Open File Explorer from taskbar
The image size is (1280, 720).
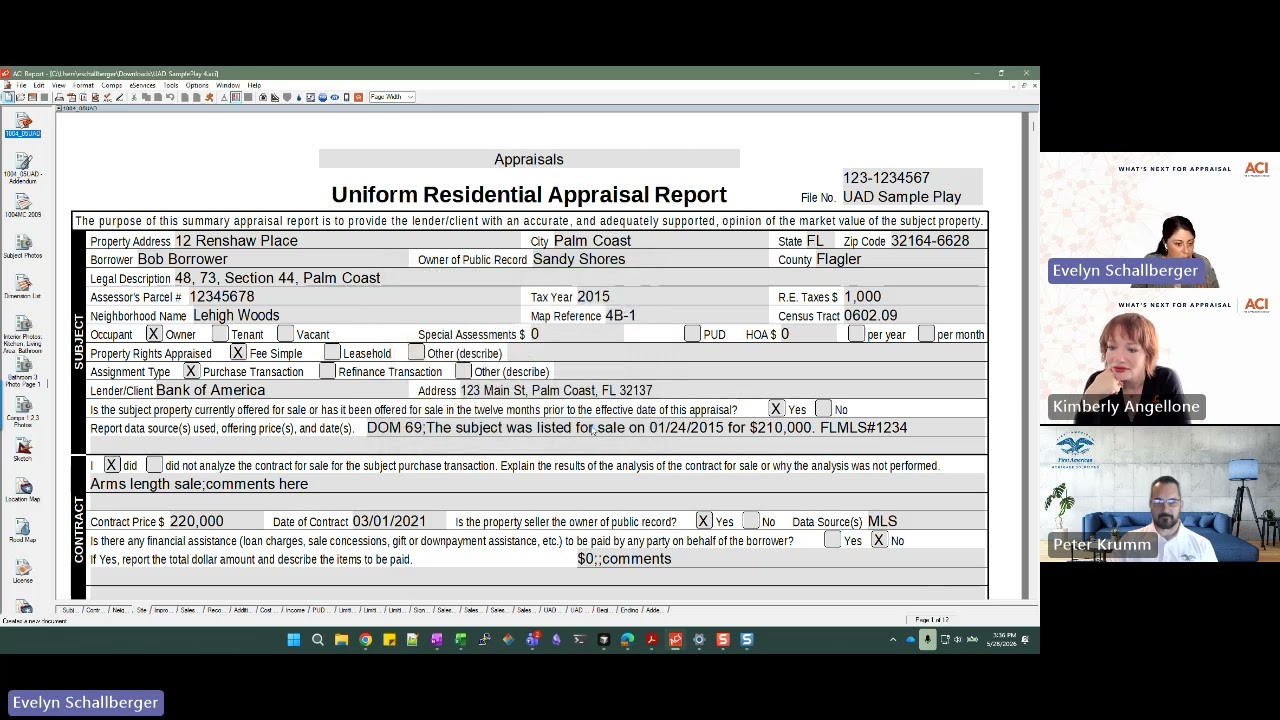tap(342, 640)
